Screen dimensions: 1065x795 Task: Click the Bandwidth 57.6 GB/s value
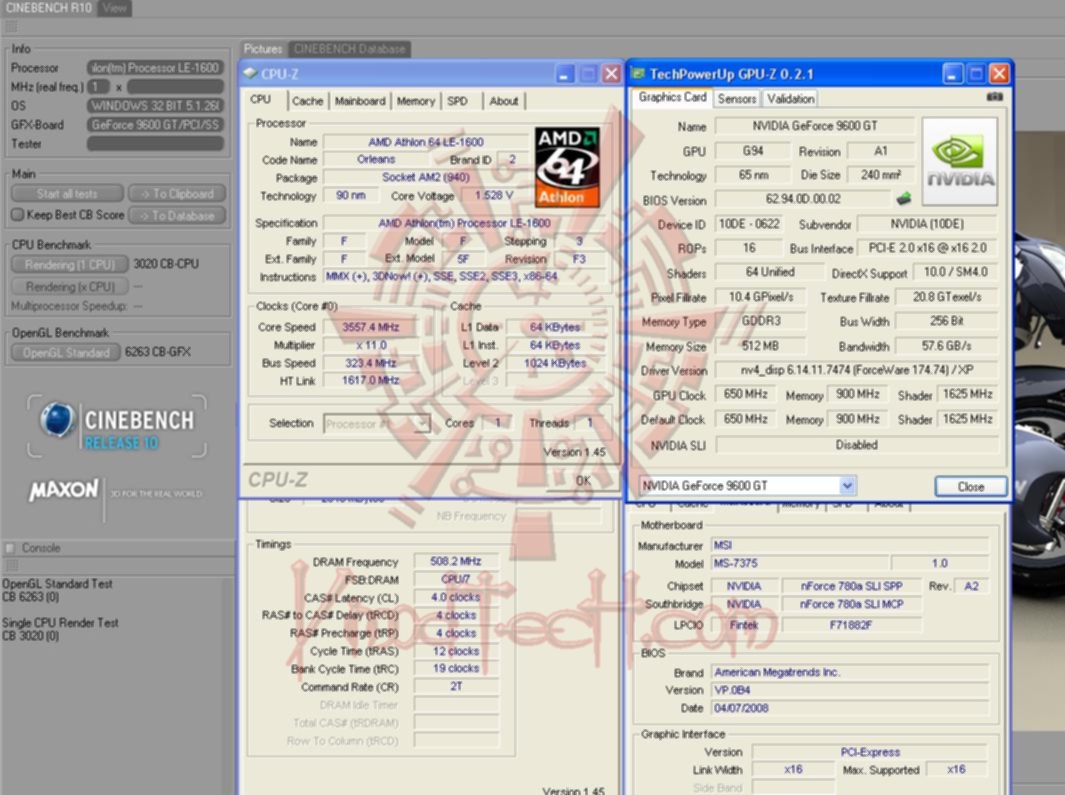[x=945, y=346]
